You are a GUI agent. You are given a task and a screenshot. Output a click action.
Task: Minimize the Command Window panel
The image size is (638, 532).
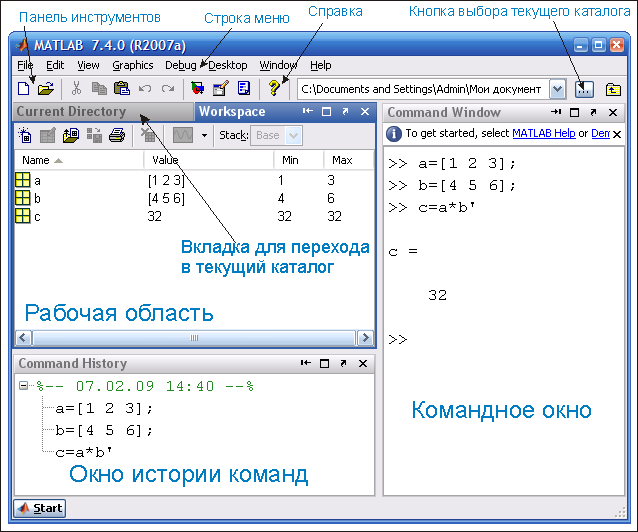pos(556,112)
